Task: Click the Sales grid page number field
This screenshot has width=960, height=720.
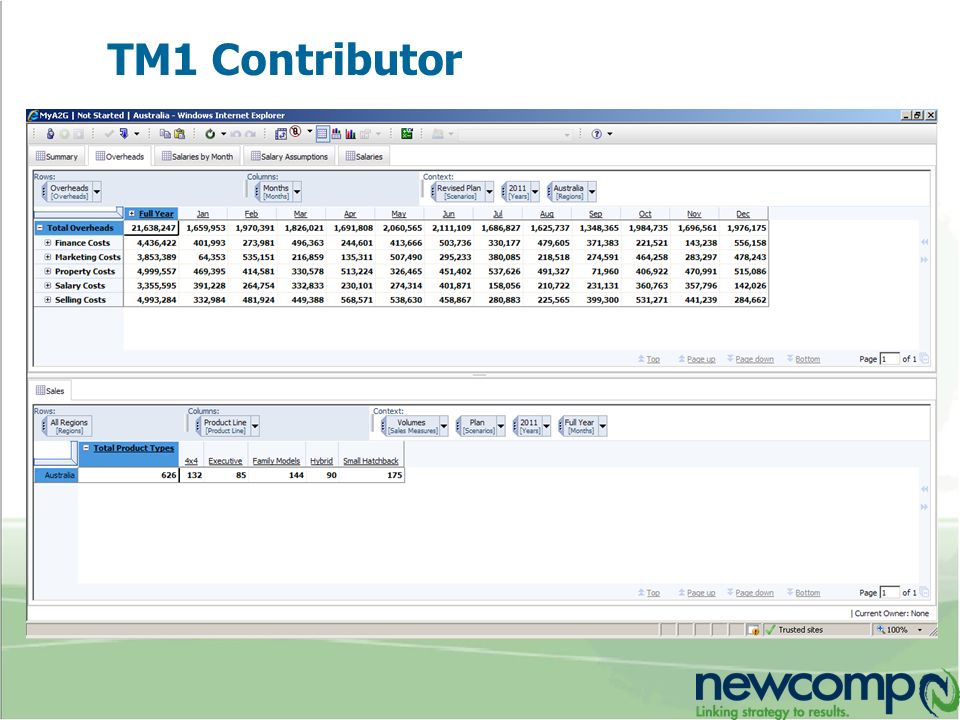Action: click(x=890, y=592)
